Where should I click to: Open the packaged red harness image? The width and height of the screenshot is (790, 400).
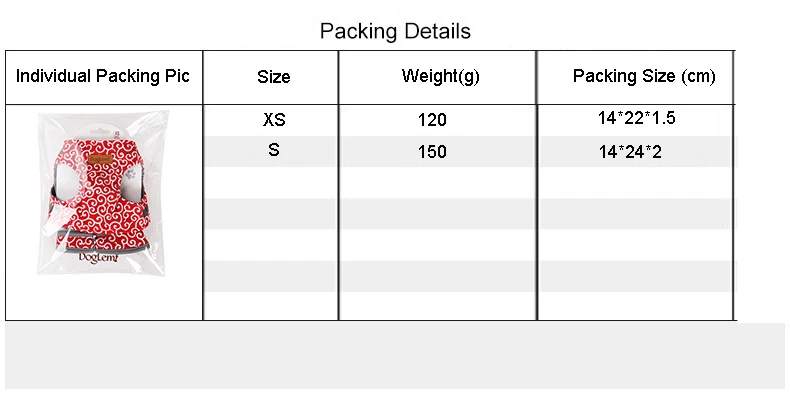point(103,192)
